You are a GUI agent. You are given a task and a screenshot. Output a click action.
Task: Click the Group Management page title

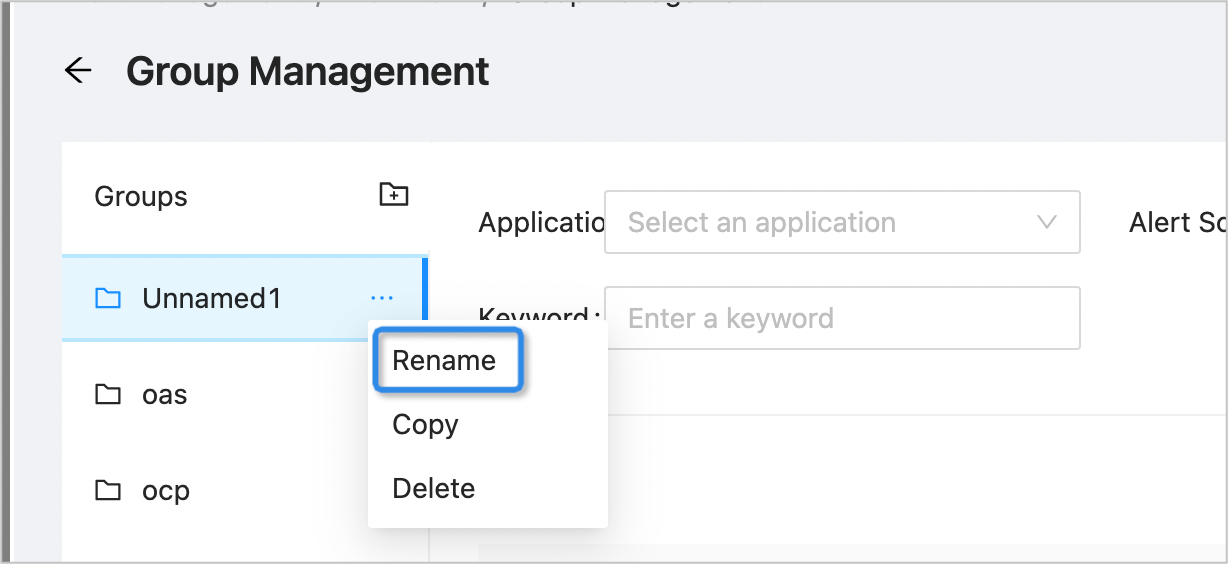tap(308, 71)
